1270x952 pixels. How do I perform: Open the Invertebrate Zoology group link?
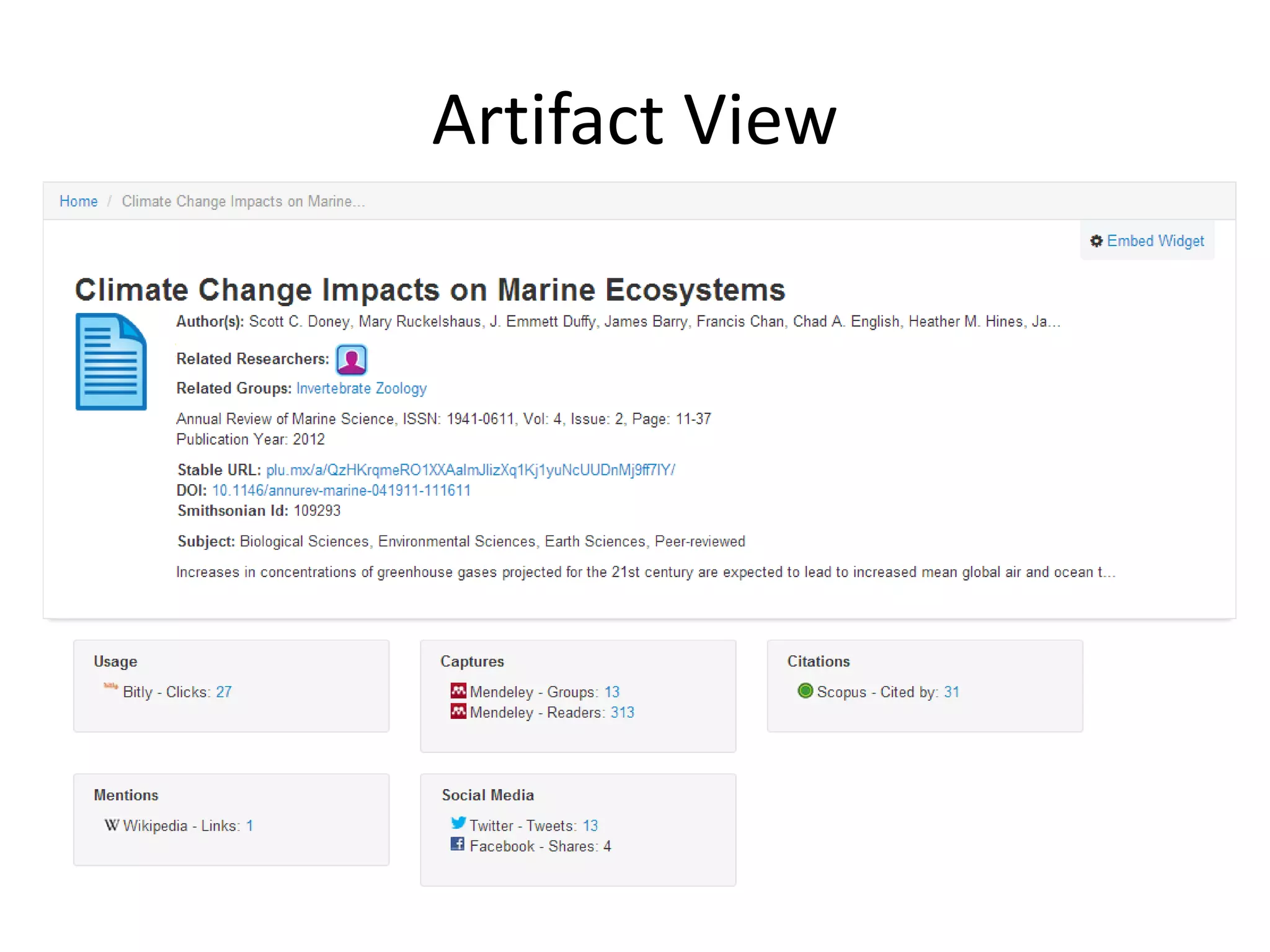click(x=362, y=389)
